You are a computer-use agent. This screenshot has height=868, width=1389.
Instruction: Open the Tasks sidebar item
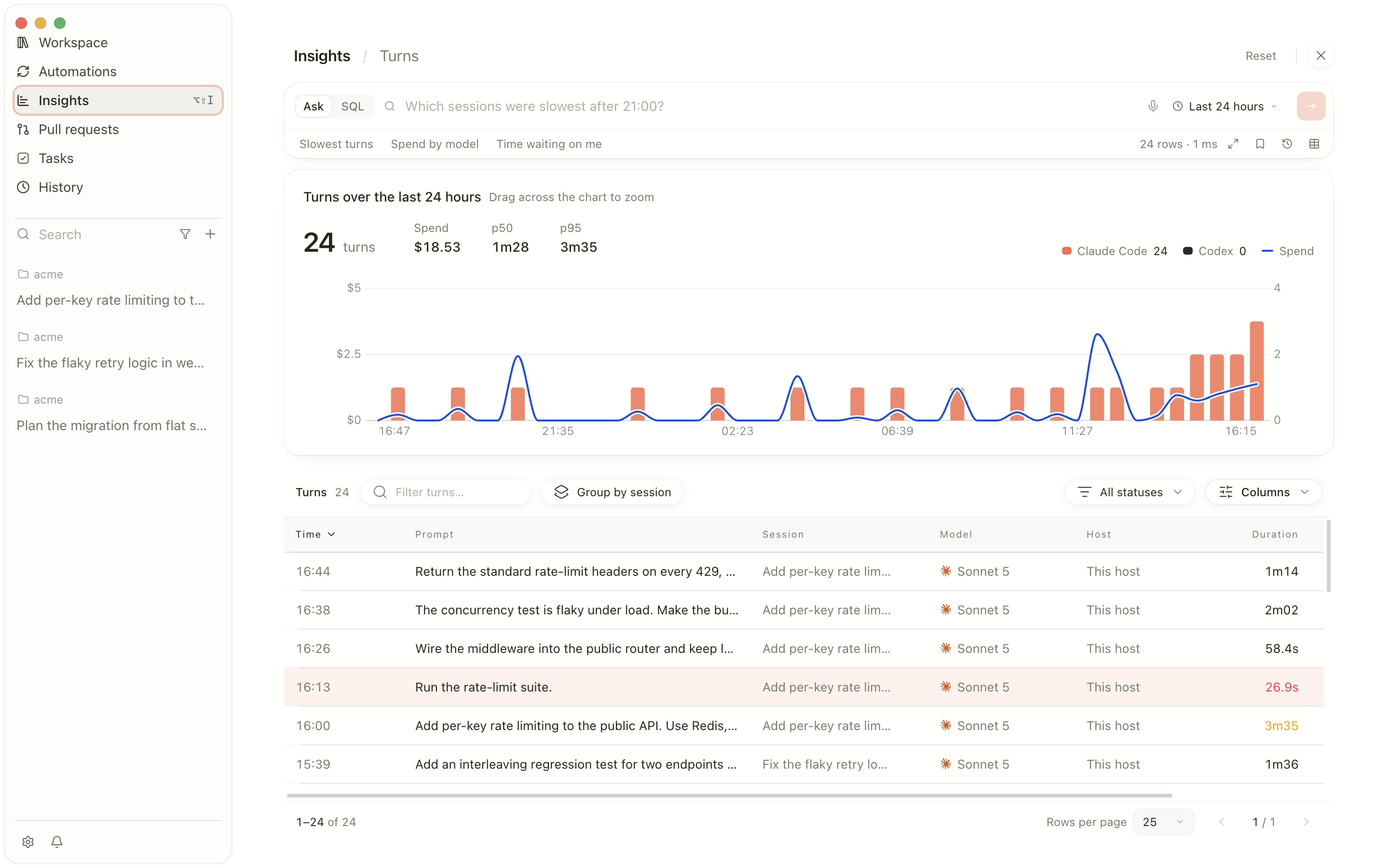coord(118,158)
